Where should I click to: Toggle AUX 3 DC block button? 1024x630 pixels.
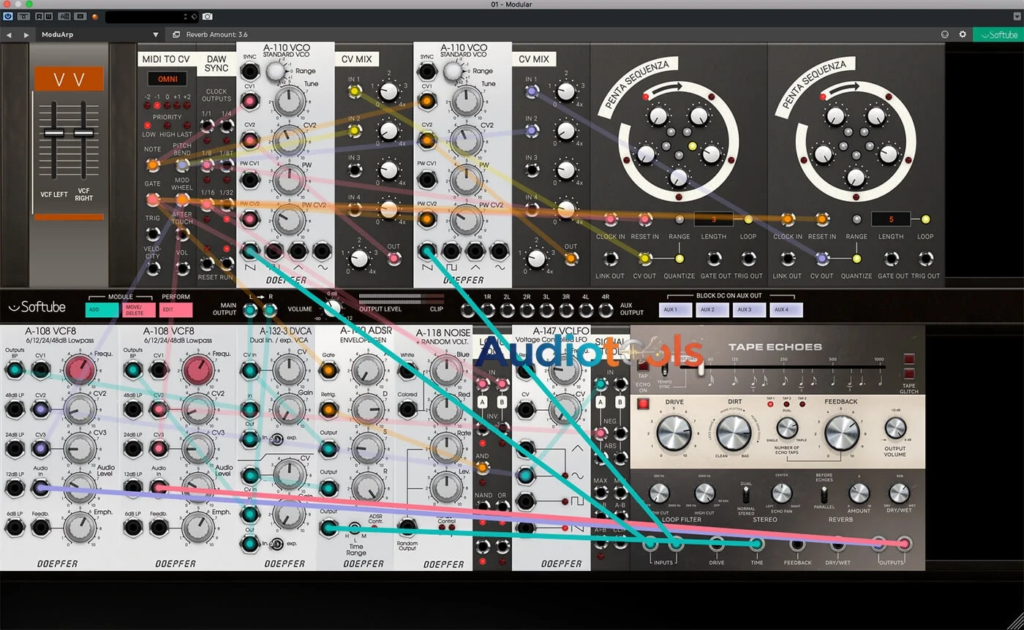(x=749, y=309)
